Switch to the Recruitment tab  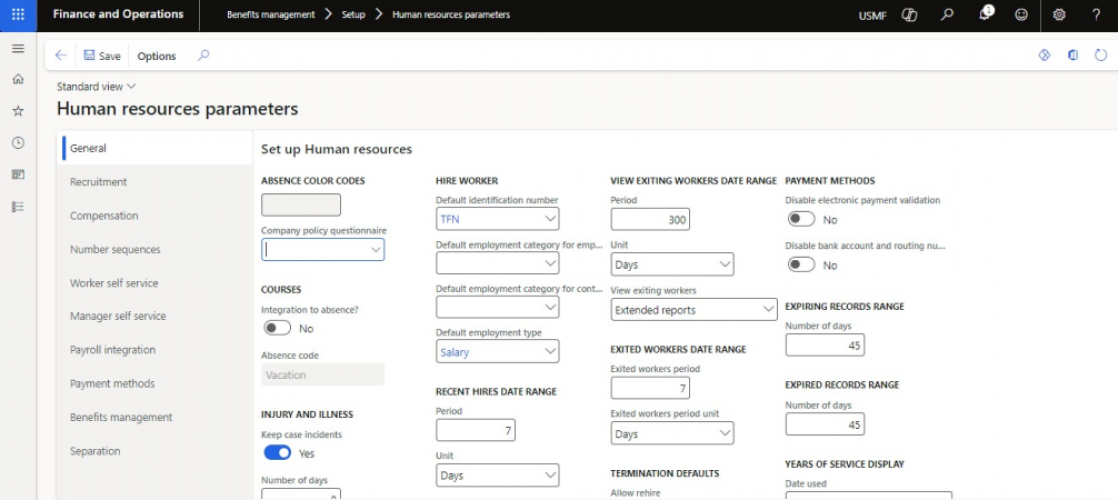(x=98, y=182)
